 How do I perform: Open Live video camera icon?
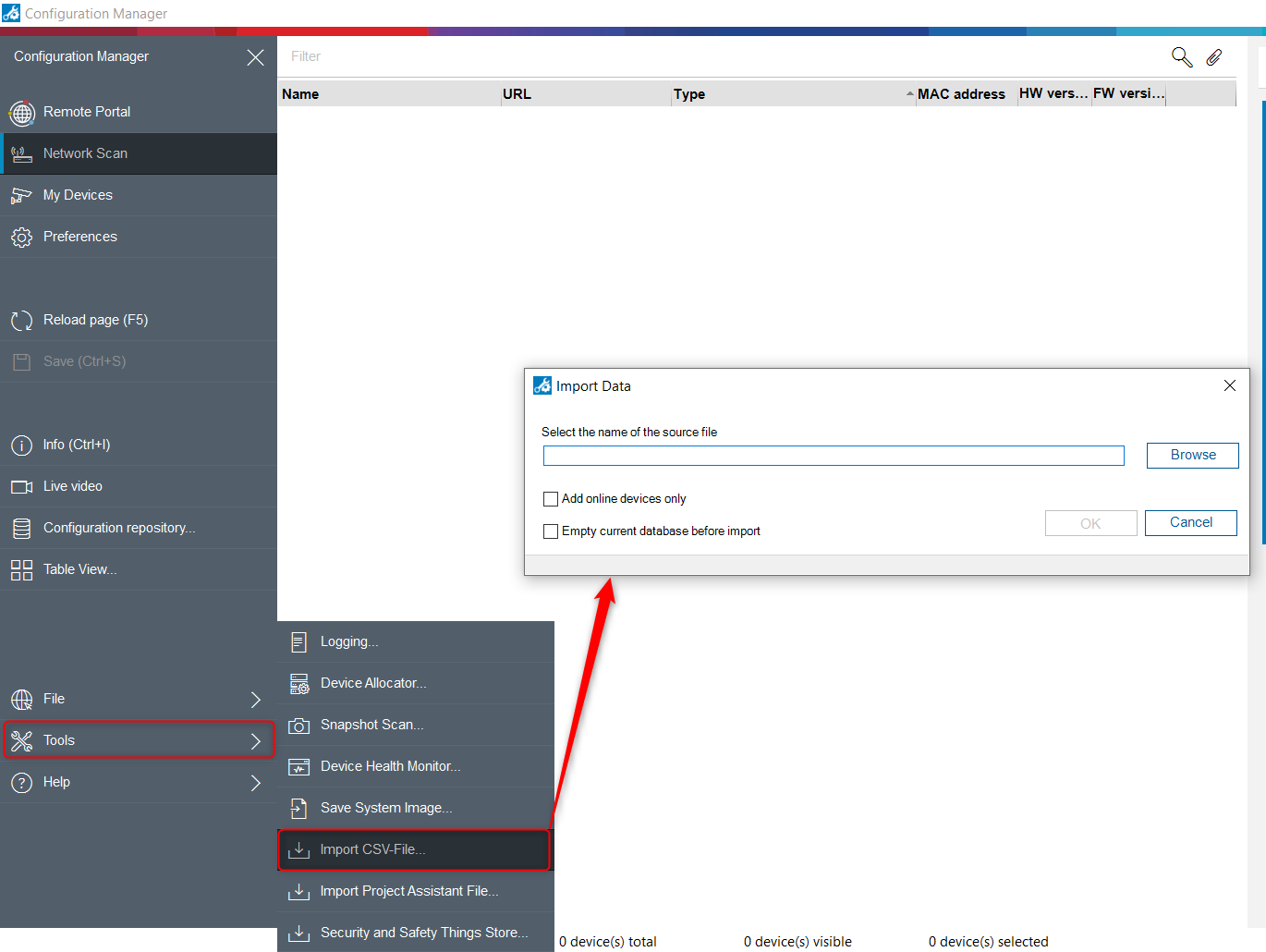[21, 487]
